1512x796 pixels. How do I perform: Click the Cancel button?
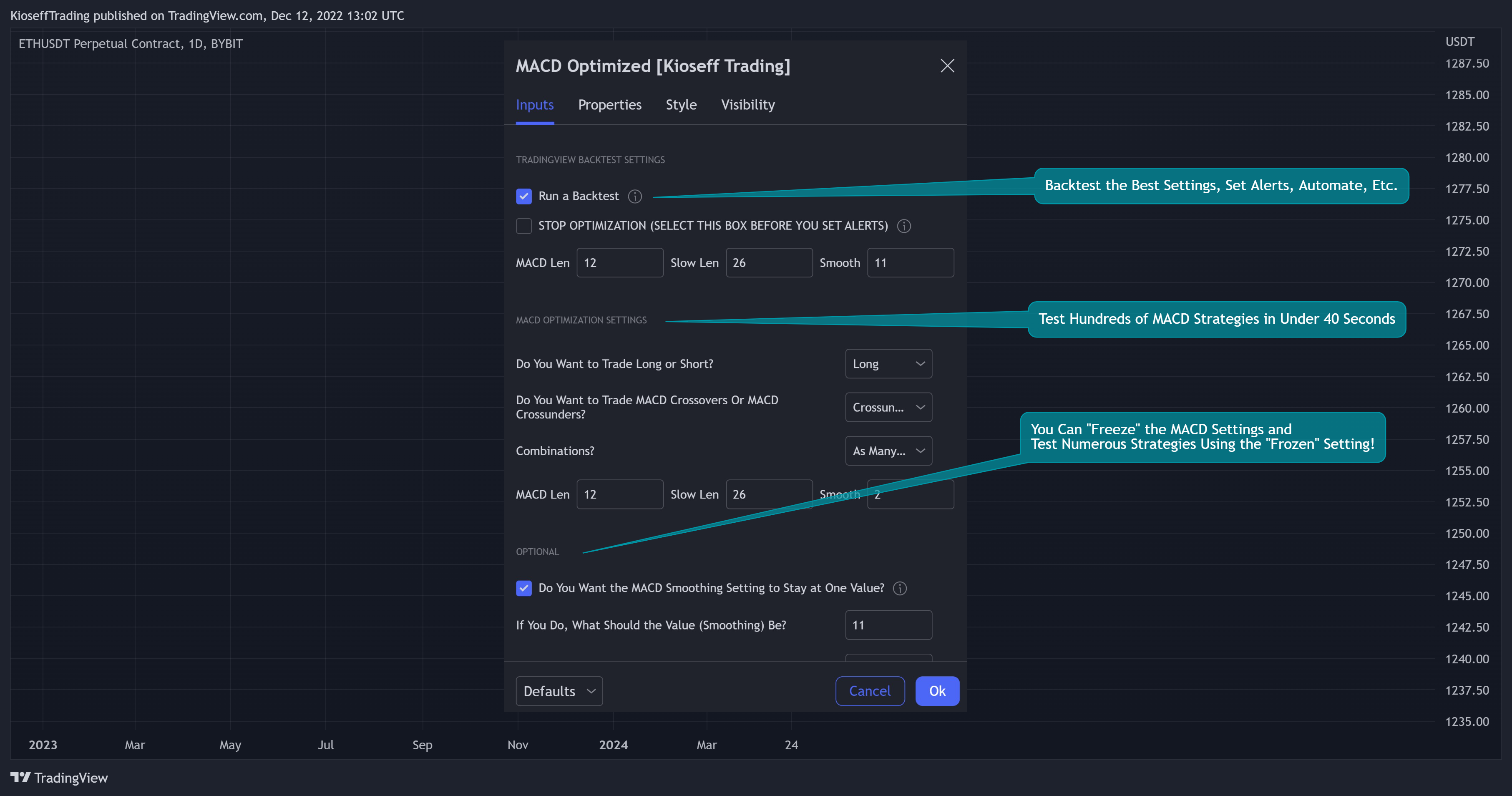870,691
